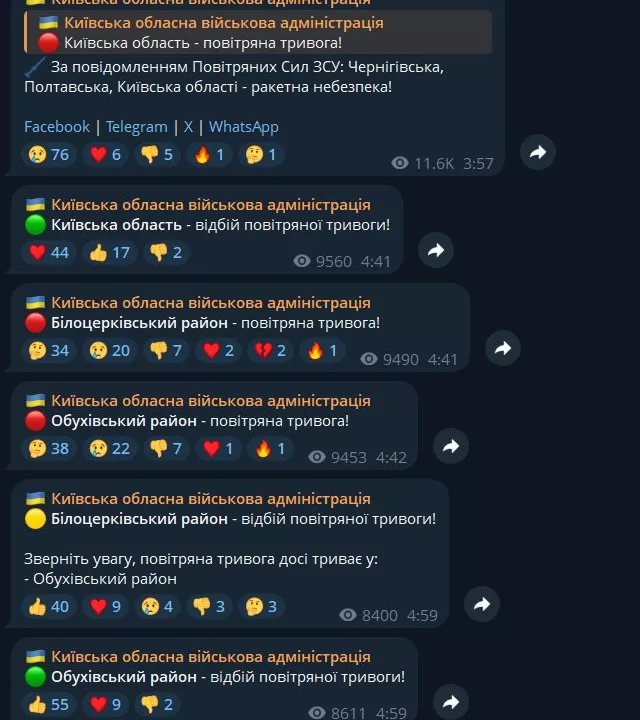Toggle thumbs up reaction showing 40
Image resolution: width=640 pixels, height=720 pixels.
[49, 607]
